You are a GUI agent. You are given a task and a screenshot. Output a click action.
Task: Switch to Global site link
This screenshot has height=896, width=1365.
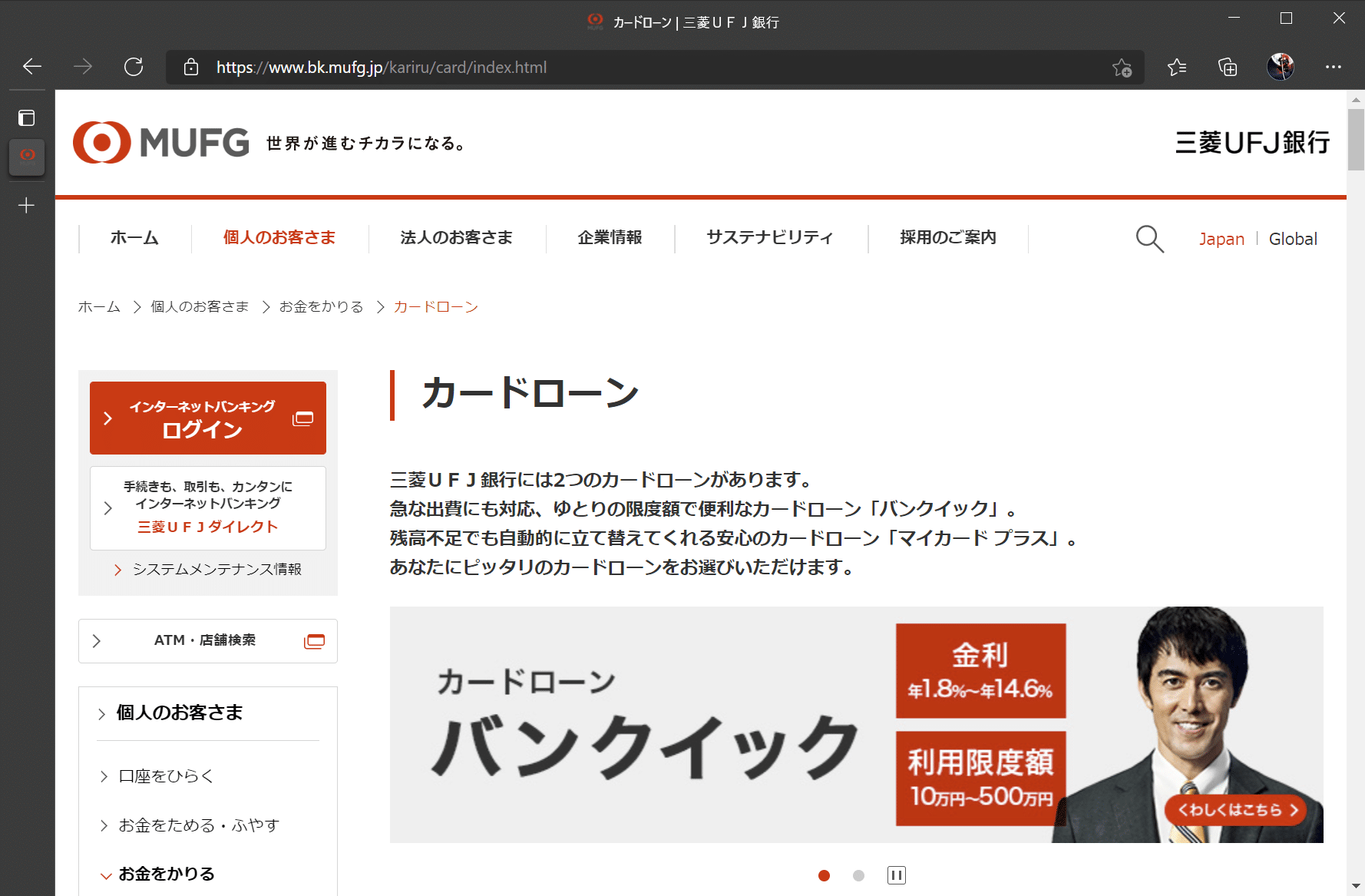click(1293, 239)
